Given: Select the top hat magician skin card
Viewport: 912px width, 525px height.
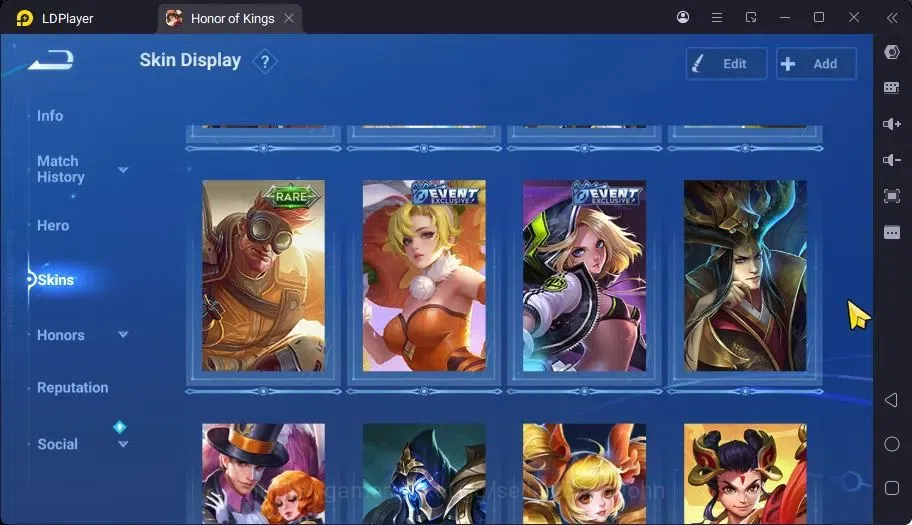Looking at the screenshot, I should coord(263,474).
